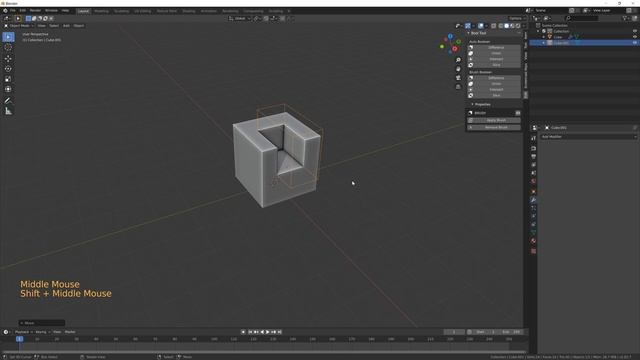Hide Collection with its eye icon

coord(635,31)
